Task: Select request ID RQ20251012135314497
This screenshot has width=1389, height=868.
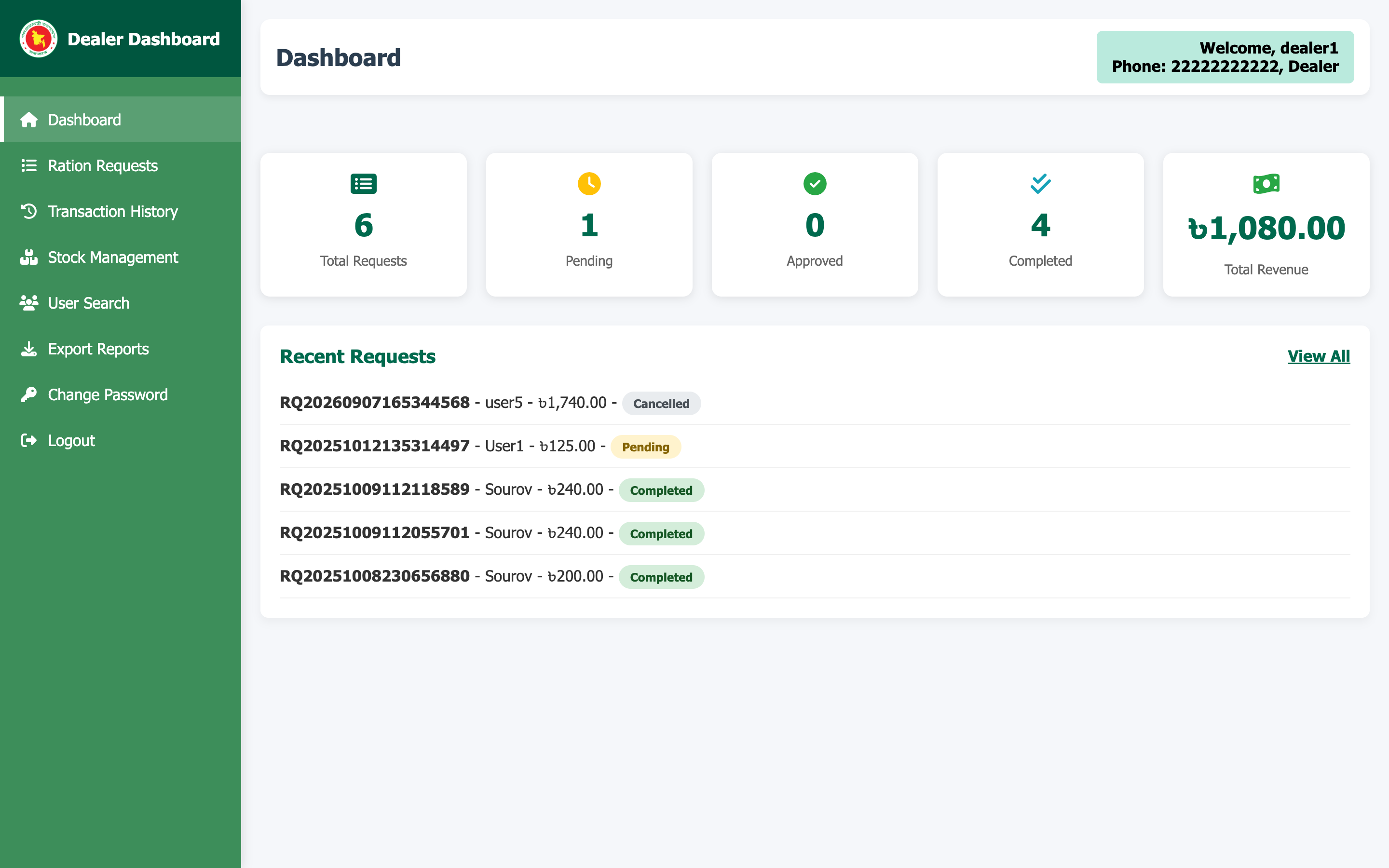Action: (375, 446)
